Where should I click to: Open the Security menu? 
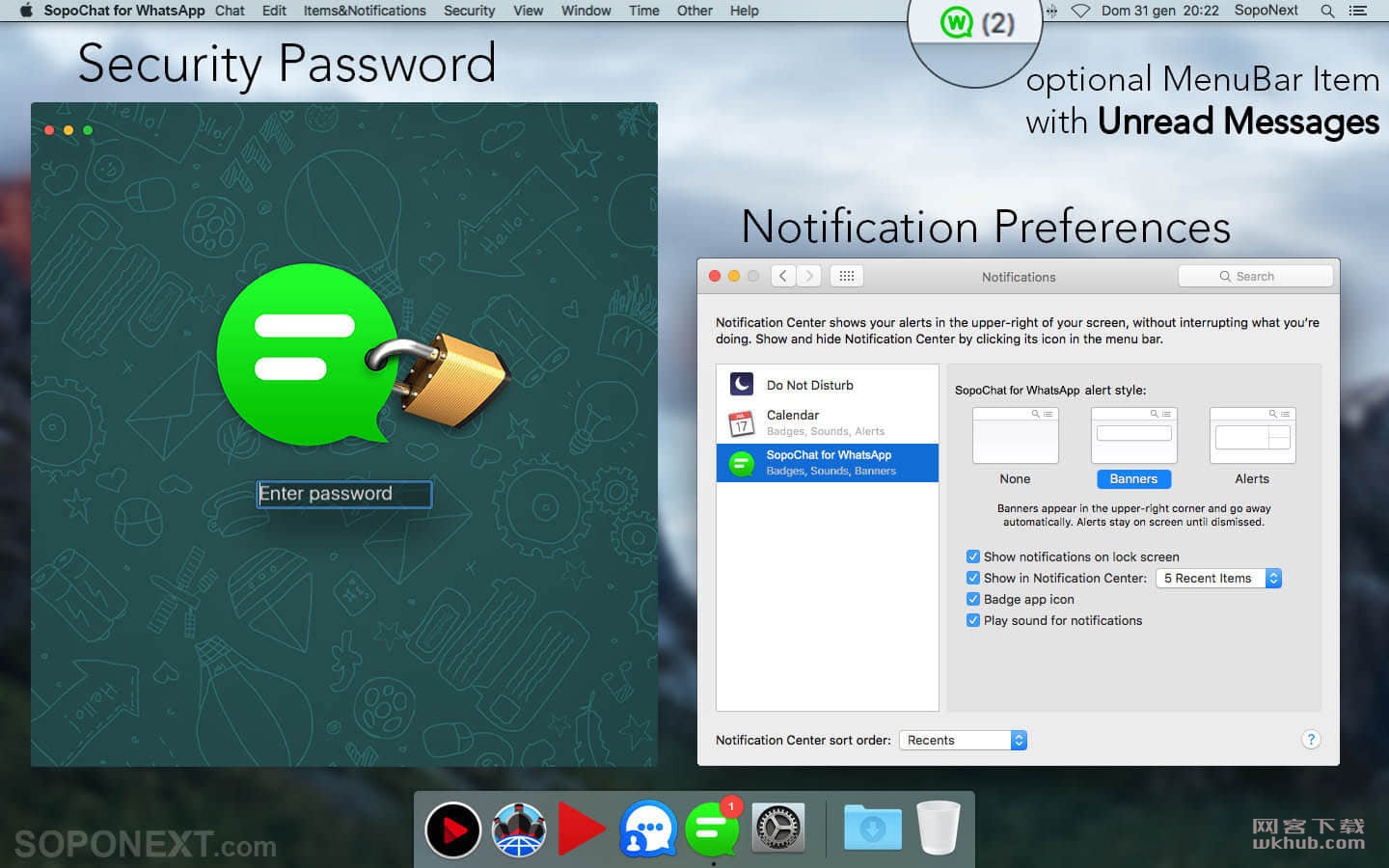pyautogui.click(x=469, y=11)
